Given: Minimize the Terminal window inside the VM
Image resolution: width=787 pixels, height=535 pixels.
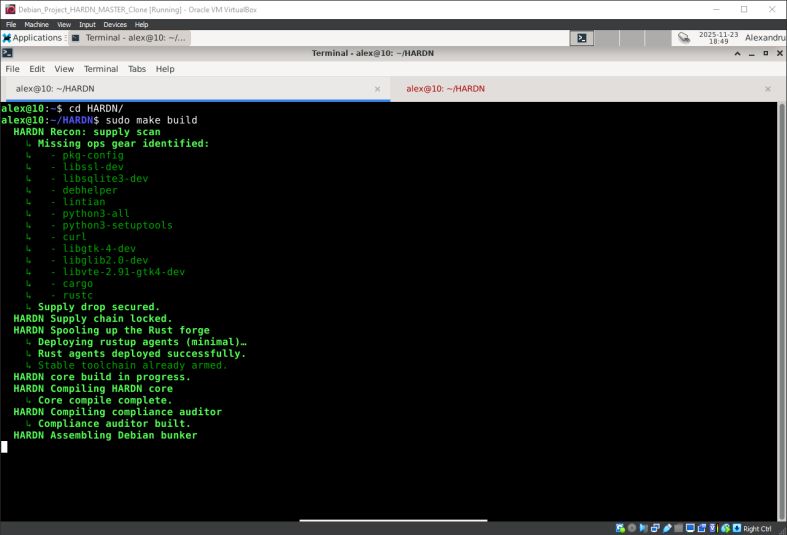Looking at the screenshot, I should pyautogui.click(x=751, y=53).
